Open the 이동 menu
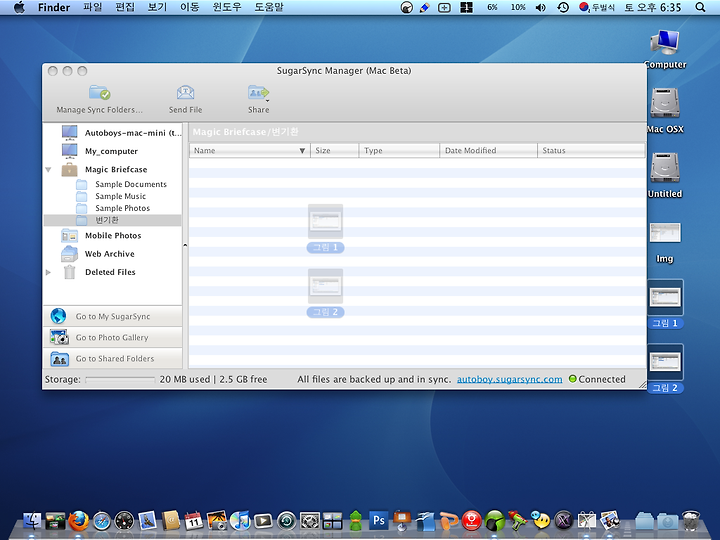Screen dimensions: 720x540 click(189, 7)
